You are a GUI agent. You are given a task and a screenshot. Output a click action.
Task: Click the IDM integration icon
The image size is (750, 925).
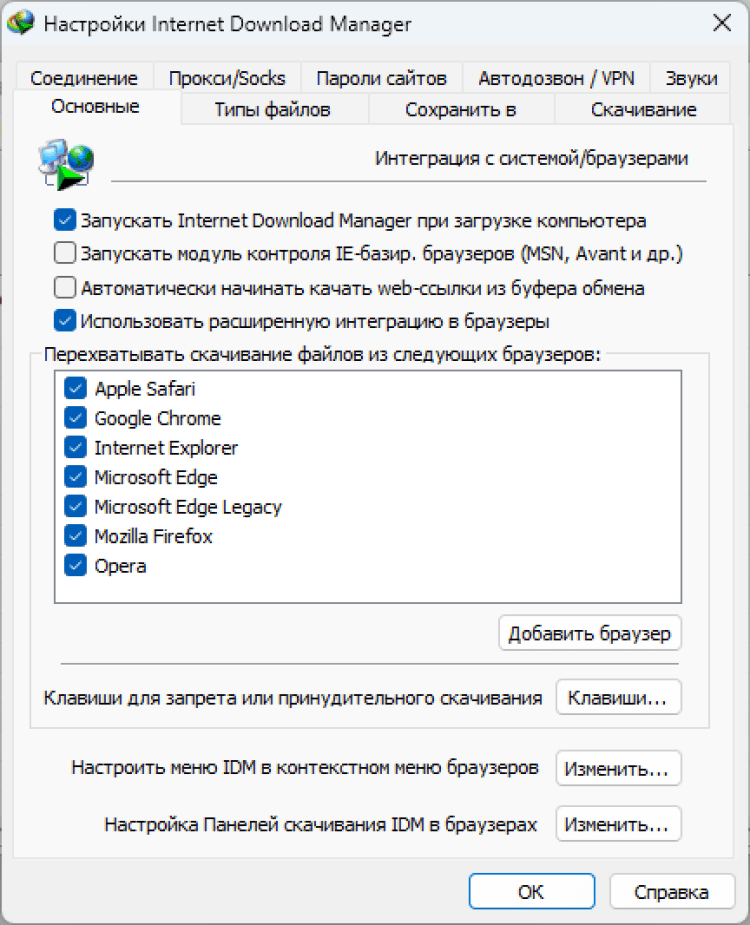point(65,163)
